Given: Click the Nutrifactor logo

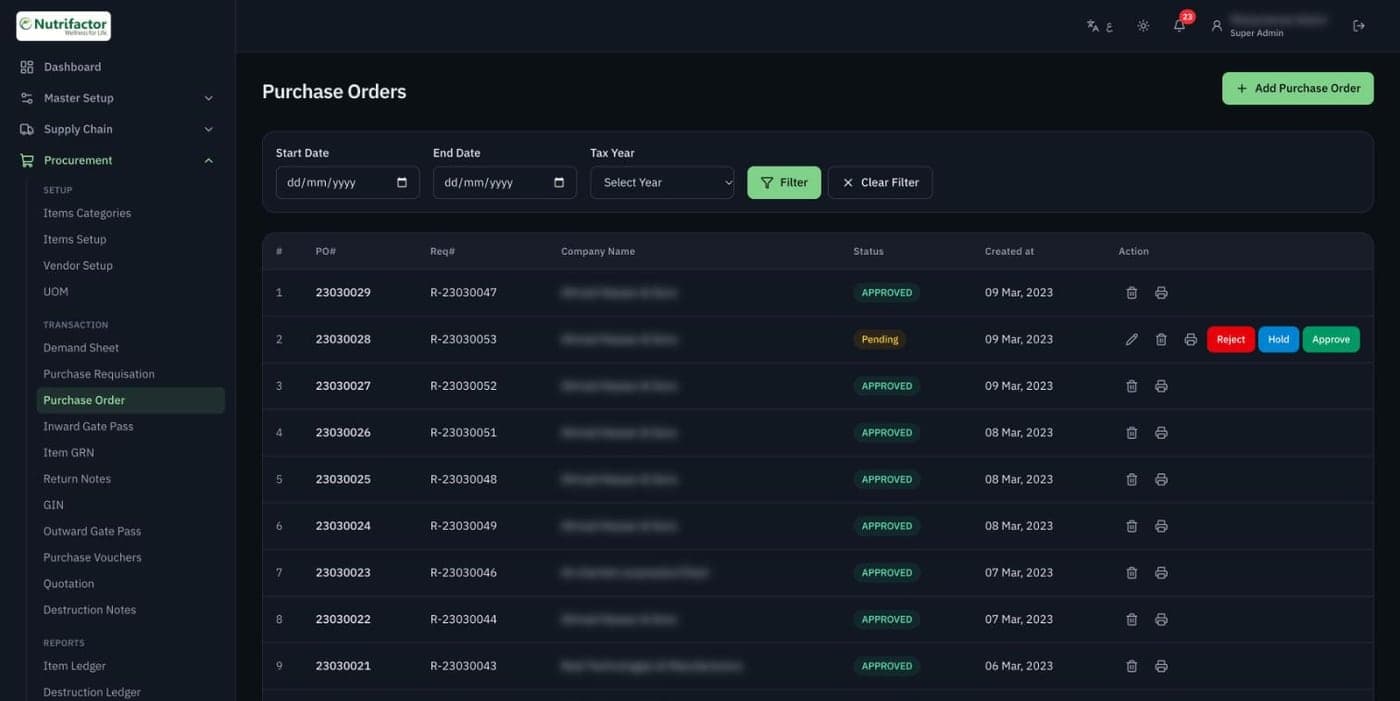Looking at the screenshot, I should [64, 26].
